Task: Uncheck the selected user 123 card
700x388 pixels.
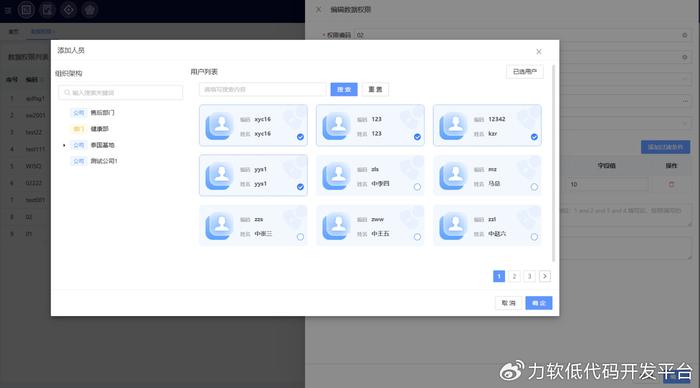Action: 417,137
